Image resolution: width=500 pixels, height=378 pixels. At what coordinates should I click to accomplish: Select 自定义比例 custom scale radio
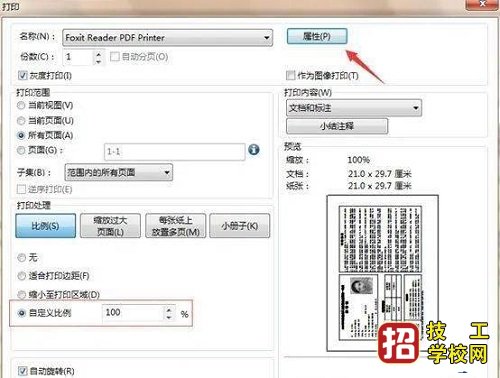coord(21,313)
